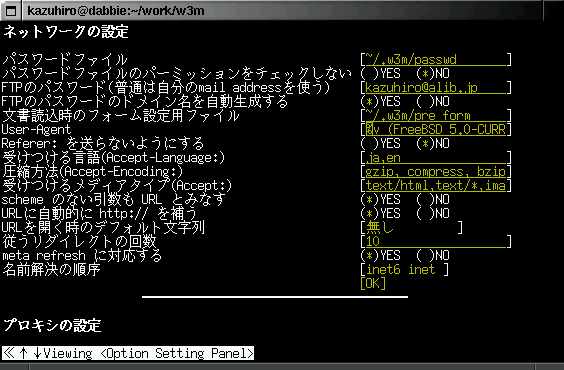
Task: Edit the ~/.w3m/passwd password file field
Action: (436, 59)
